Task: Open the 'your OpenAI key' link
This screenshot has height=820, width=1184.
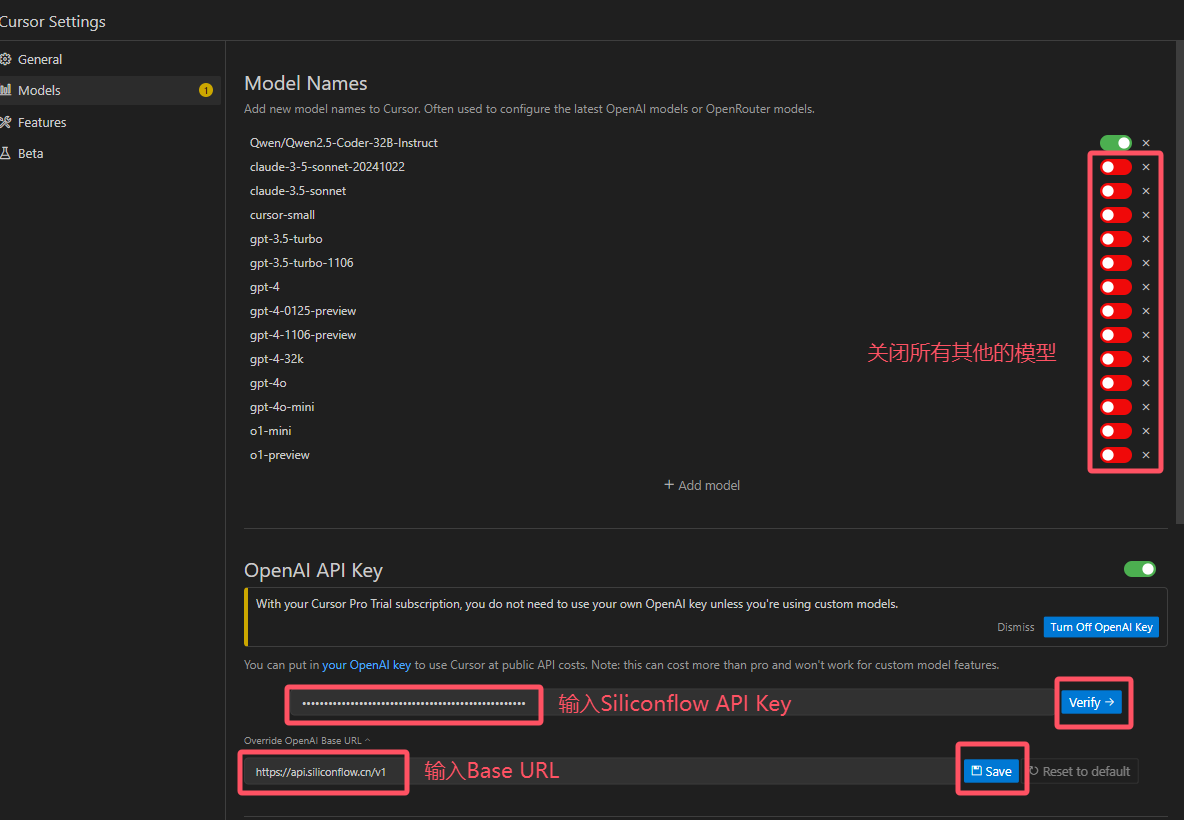Action: coord(366,664)
